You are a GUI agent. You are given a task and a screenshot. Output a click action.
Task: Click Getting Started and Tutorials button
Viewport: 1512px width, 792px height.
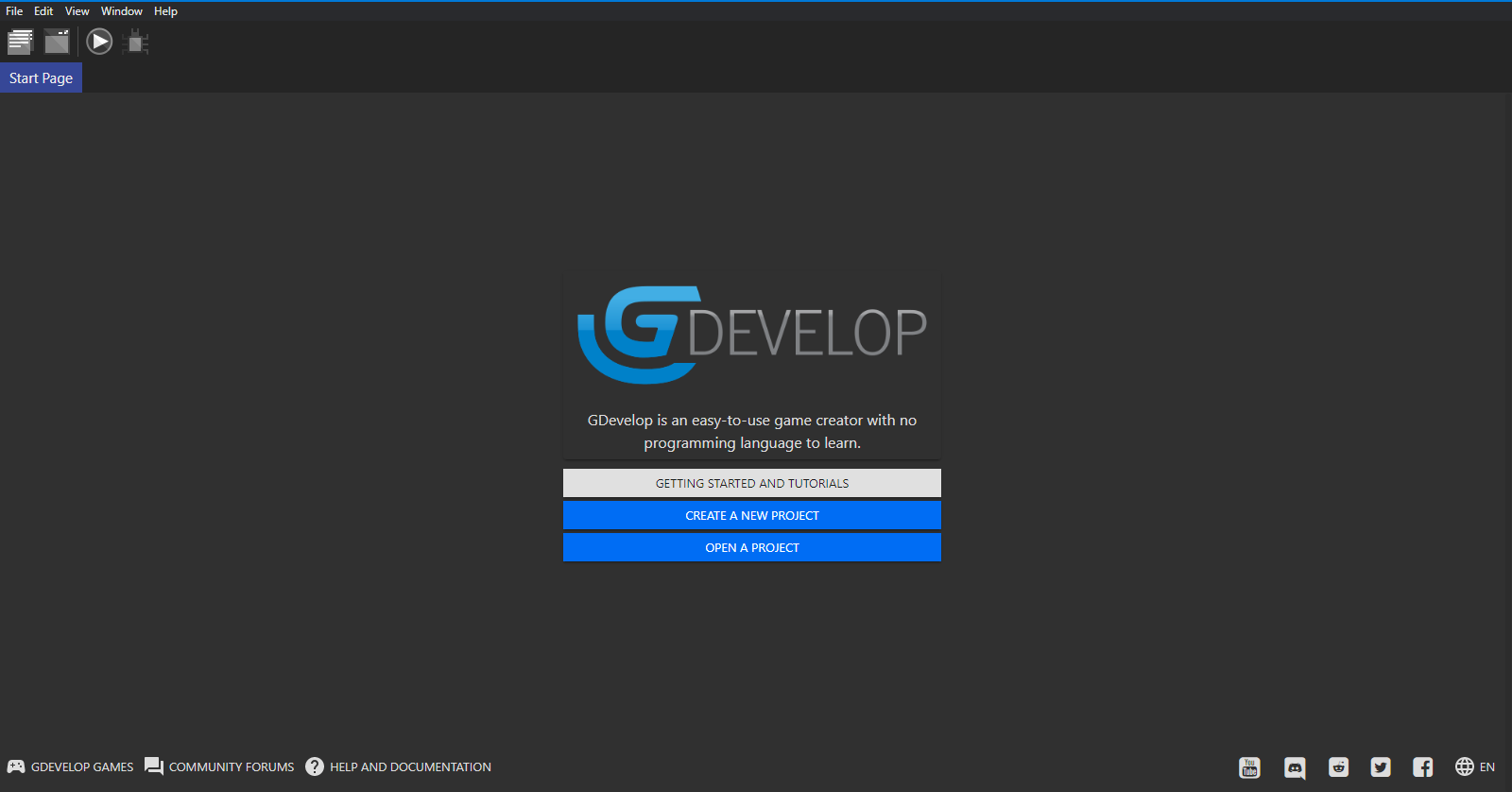(752, 483)
